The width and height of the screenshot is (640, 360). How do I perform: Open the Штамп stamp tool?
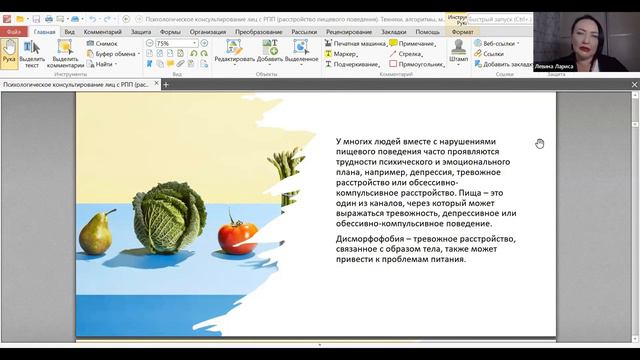[458, 51]
